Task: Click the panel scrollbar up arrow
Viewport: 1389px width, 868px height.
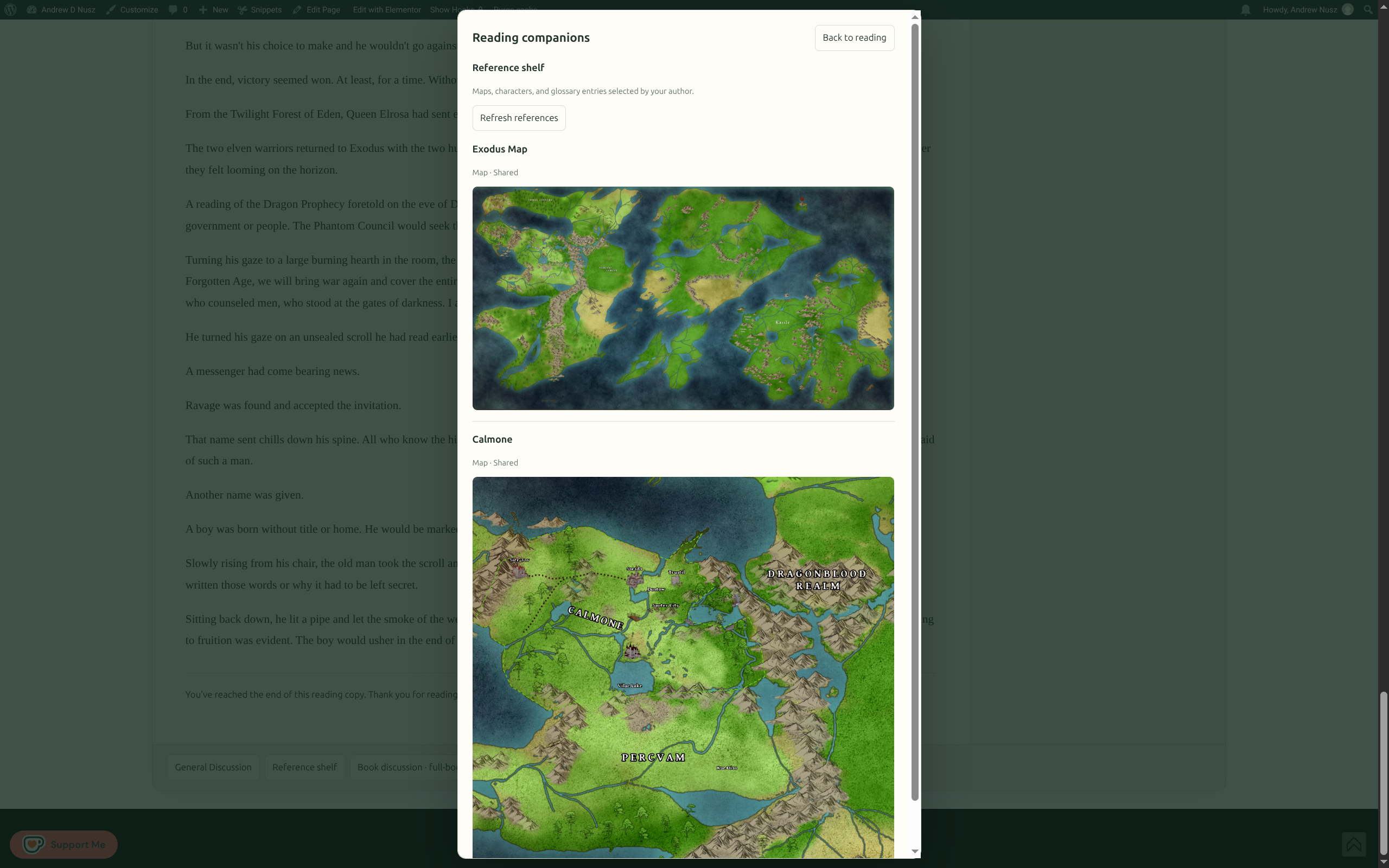Action: click(x=915, y=17)
